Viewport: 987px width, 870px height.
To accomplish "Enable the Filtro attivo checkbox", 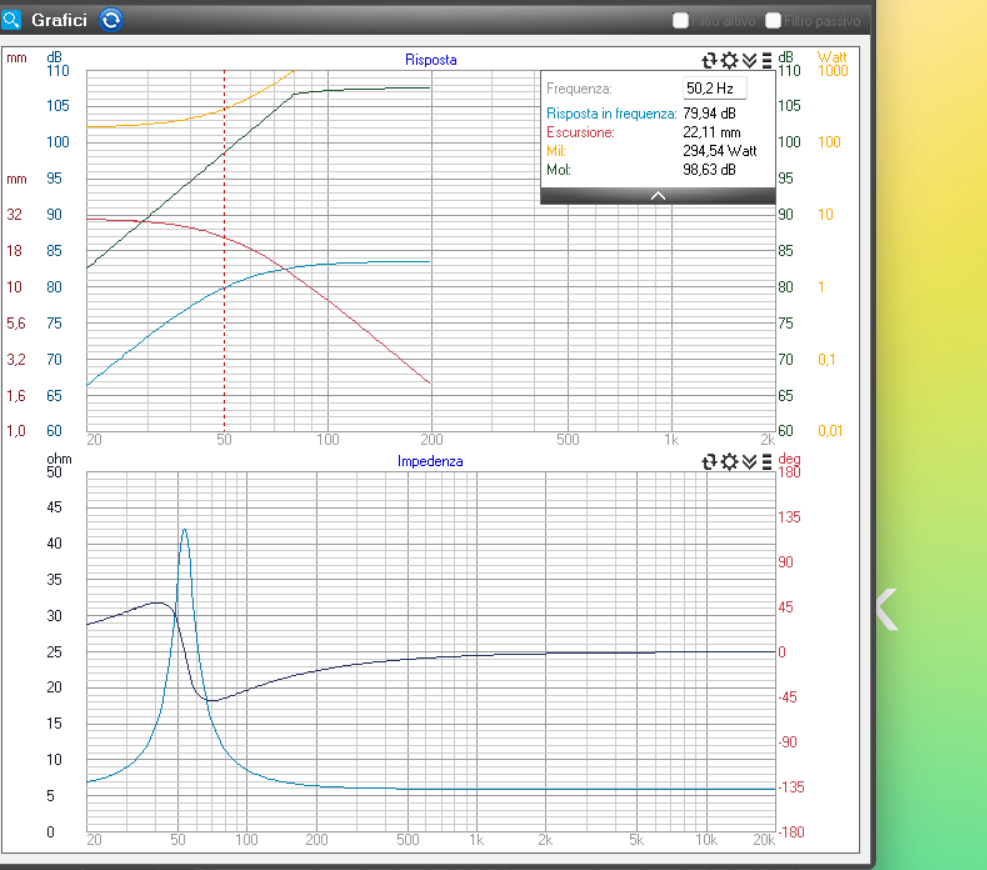I will click(x=680, y=21).
